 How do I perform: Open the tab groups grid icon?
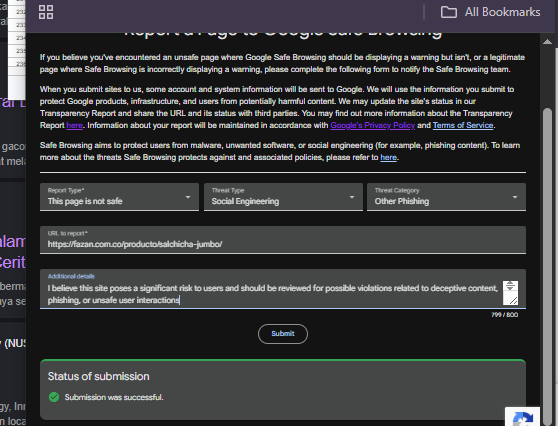point(46,12)
